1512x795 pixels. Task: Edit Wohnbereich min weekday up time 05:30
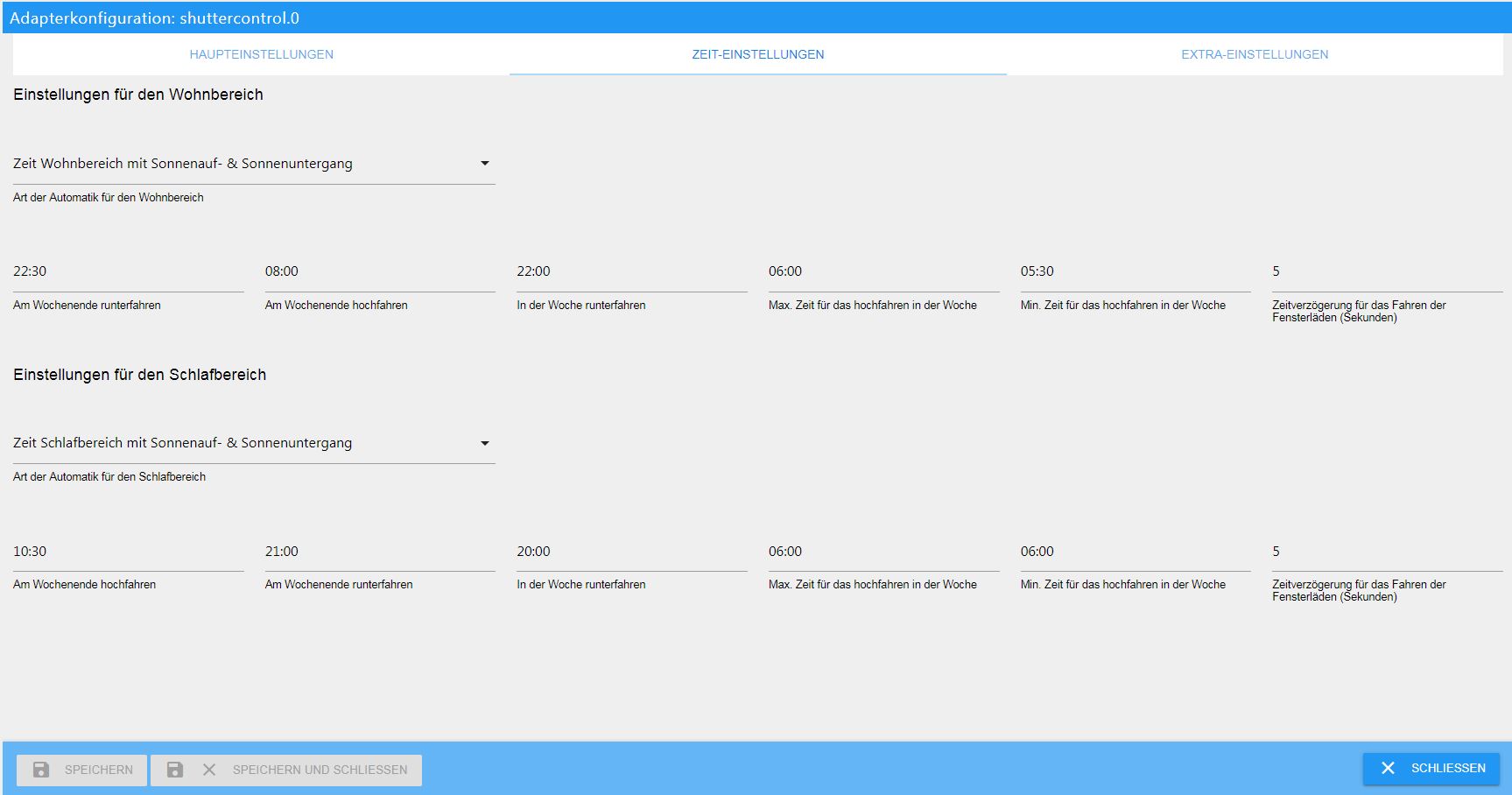point(1136,271)
